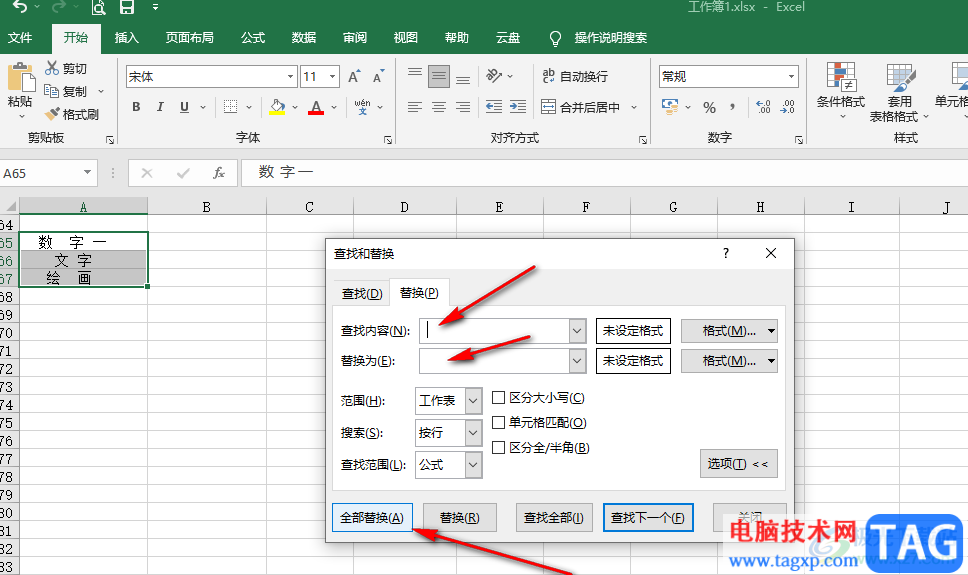Open the File menu tab
Image resolution: width=968 pixels, height=575 pixels.
click(20, 38)
